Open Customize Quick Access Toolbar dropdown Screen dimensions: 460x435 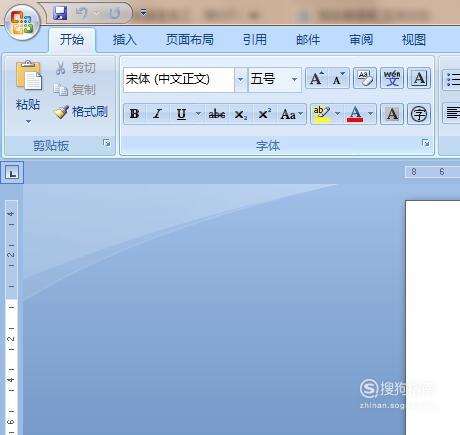coord(143,13)
